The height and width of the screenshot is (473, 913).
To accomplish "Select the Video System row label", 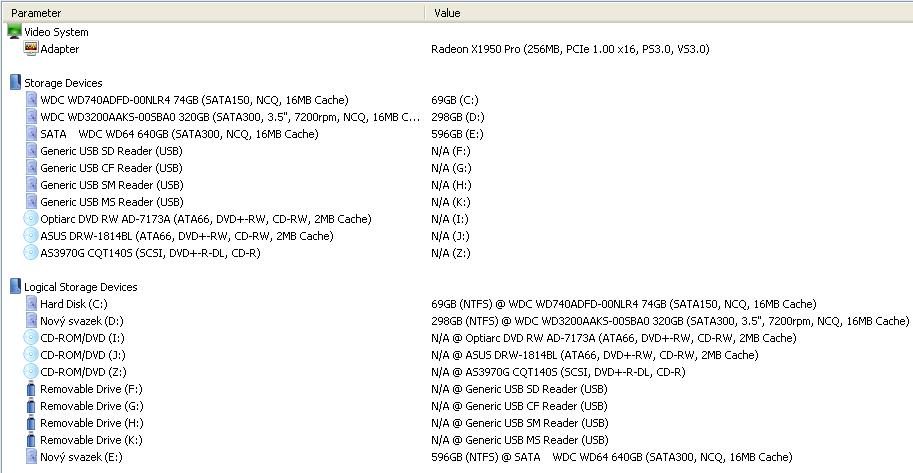I will tap(56, 32).
